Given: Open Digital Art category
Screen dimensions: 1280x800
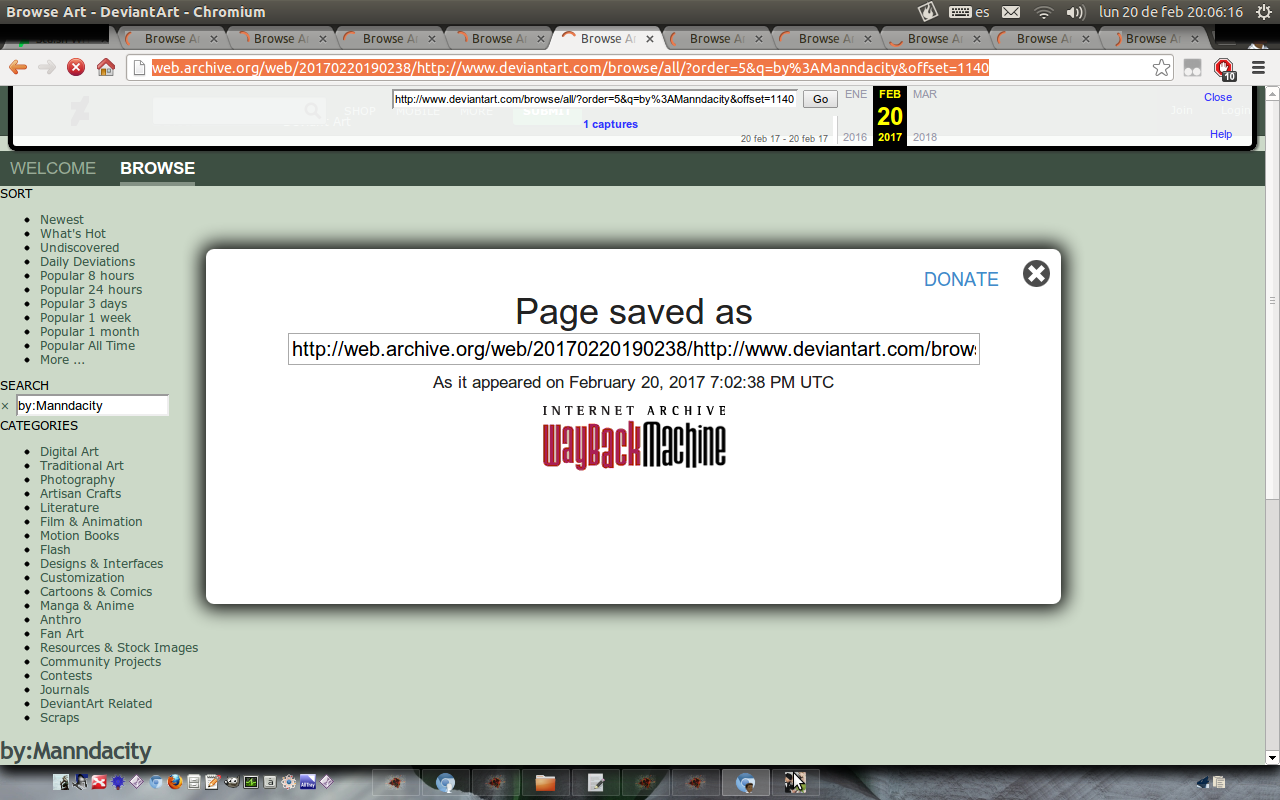Looking at the screenshot, I should pyautogui.click(x=69, y=452).
